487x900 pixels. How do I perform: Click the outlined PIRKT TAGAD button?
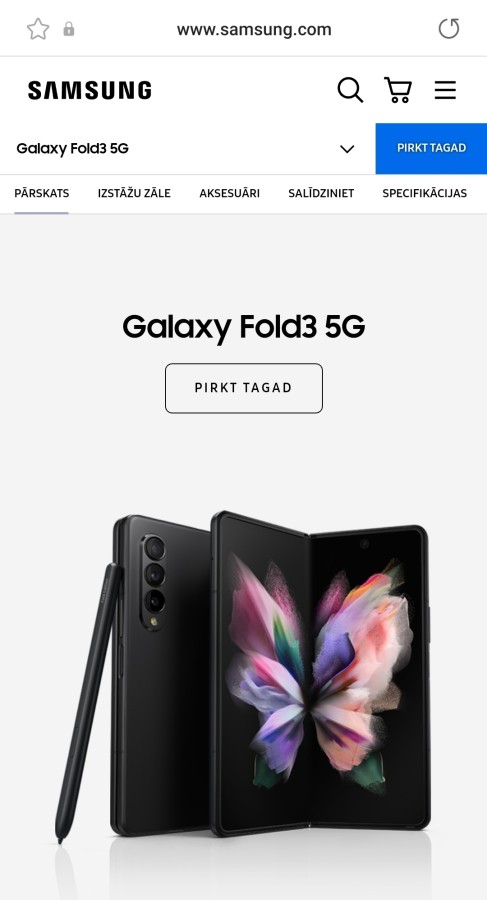pyautogui.click(x=244, y=388)
